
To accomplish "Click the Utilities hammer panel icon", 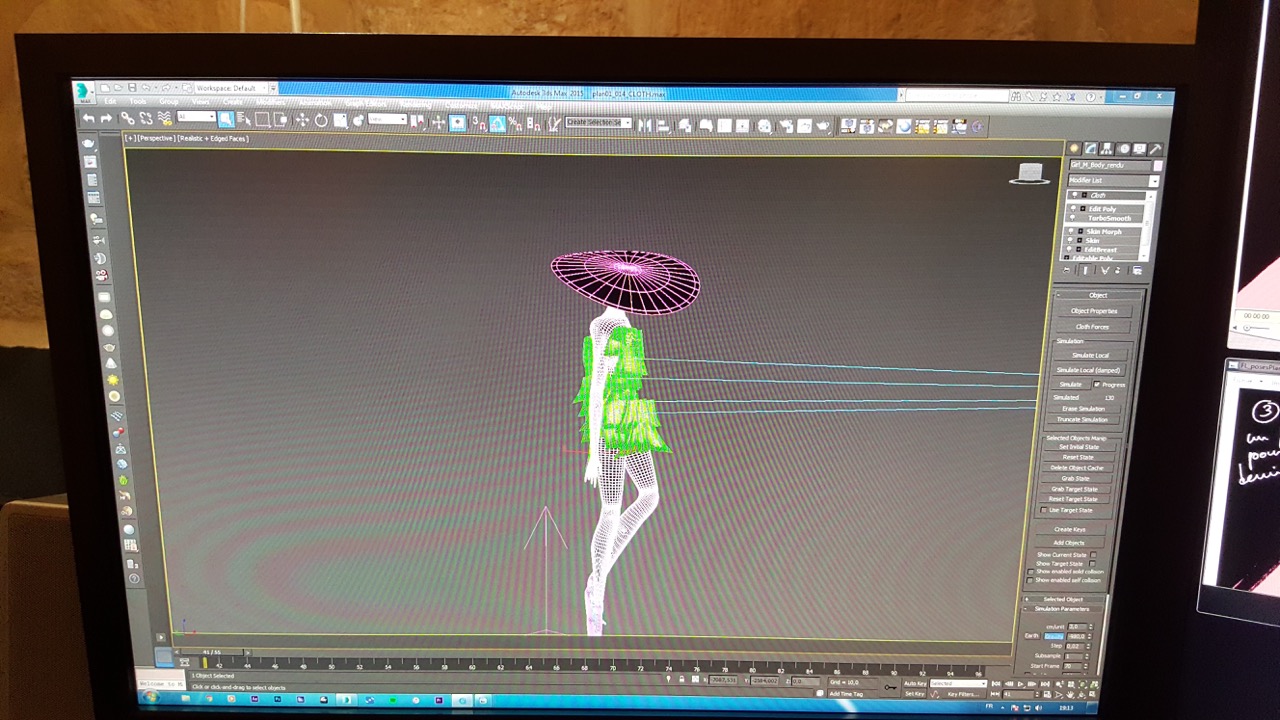I will coord(1155,149).
